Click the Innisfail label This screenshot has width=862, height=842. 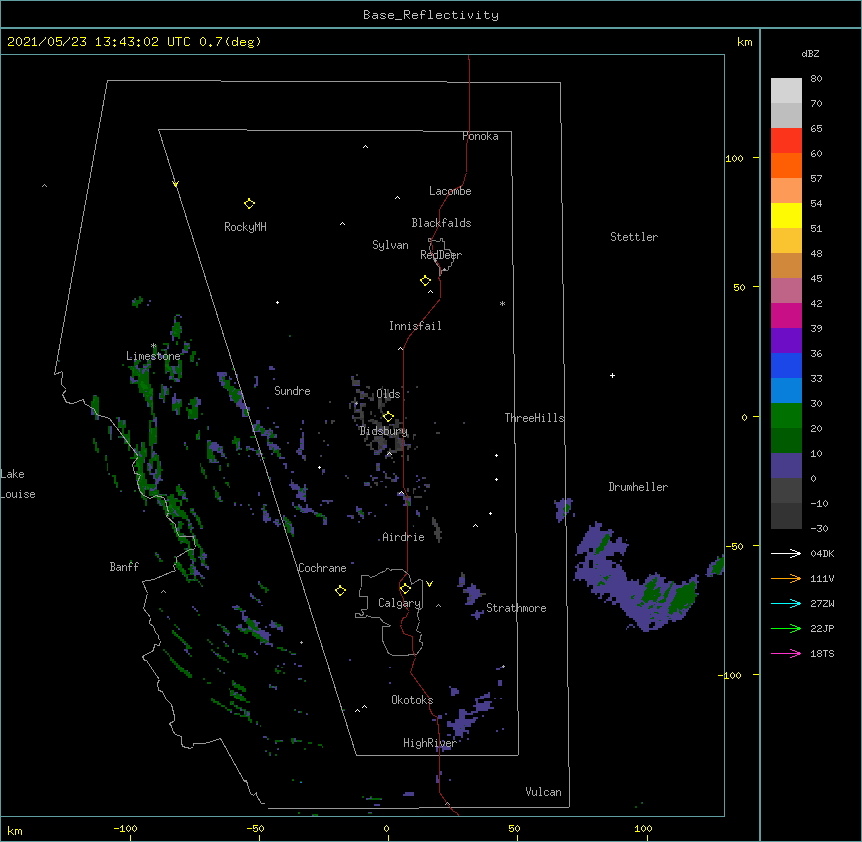point(415,326)
